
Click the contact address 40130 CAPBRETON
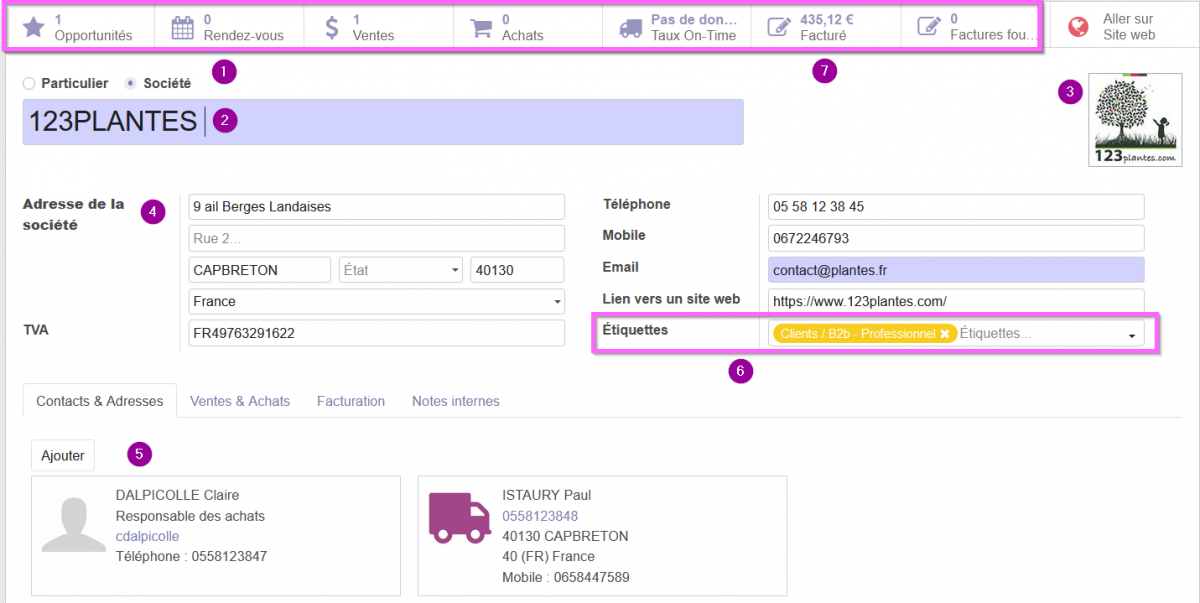tap(565, 536)
